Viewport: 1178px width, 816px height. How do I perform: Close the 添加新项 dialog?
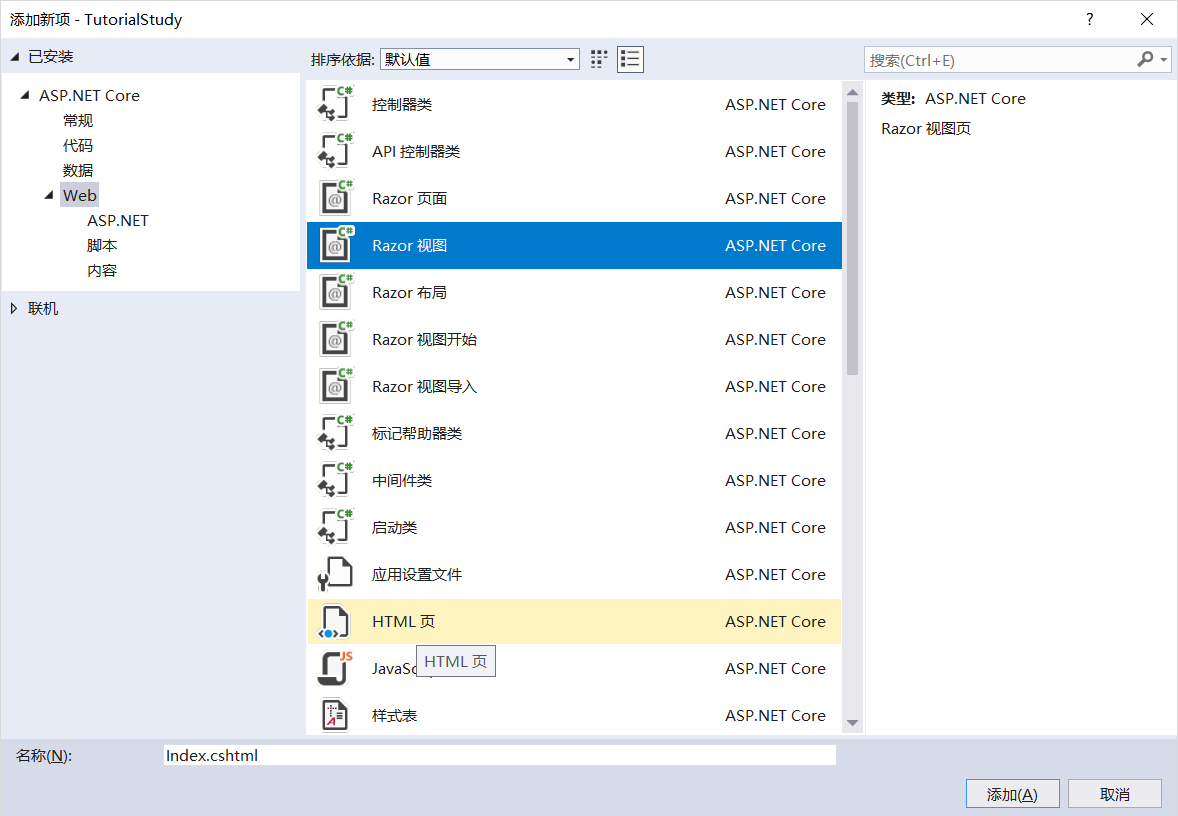point(1146,20)
